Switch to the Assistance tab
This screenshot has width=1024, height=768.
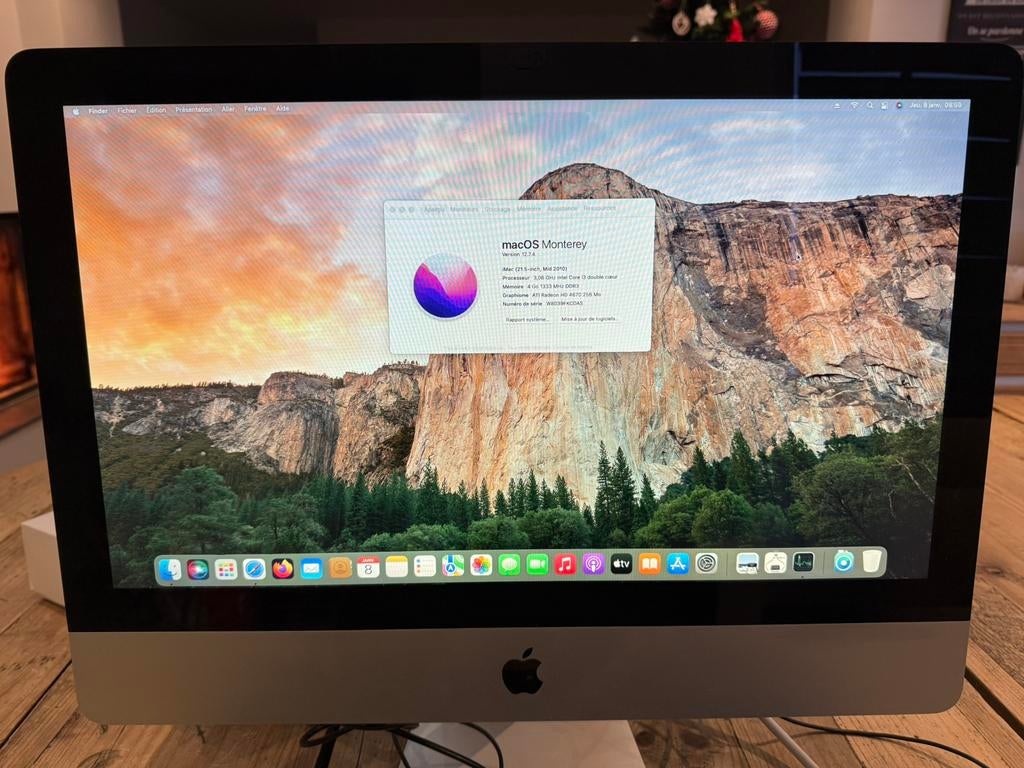tap(562, 208)
